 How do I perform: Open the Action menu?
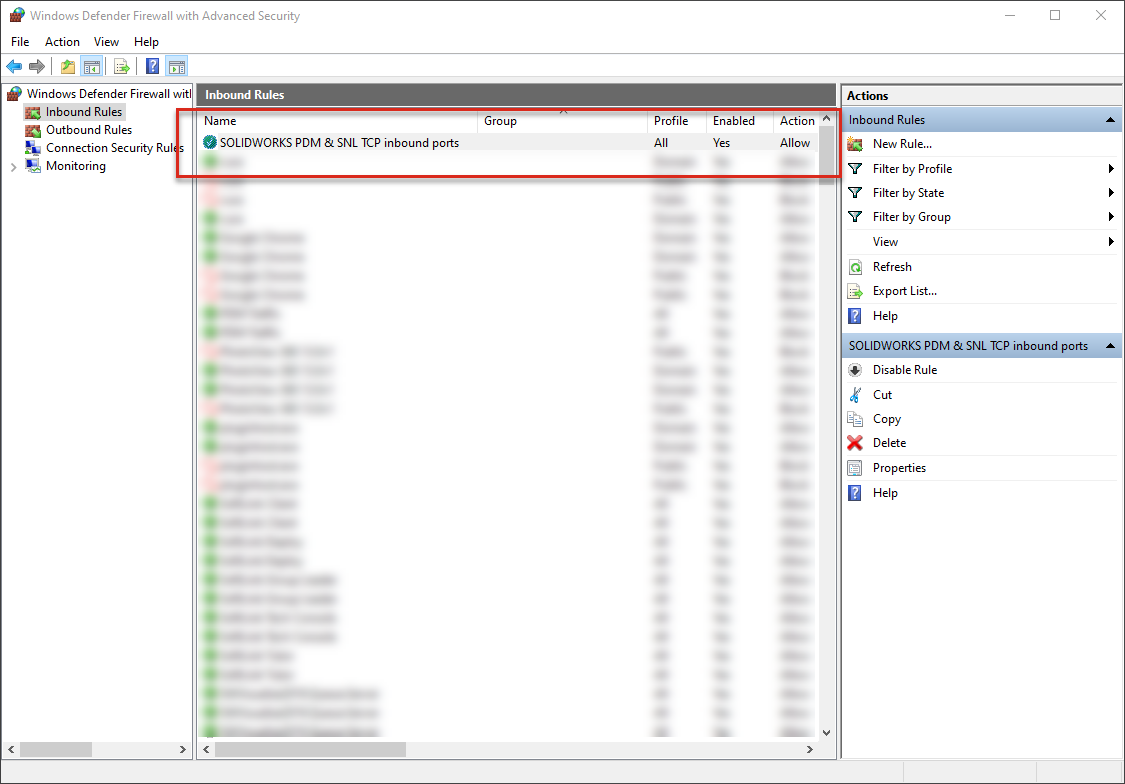point(62,42)
